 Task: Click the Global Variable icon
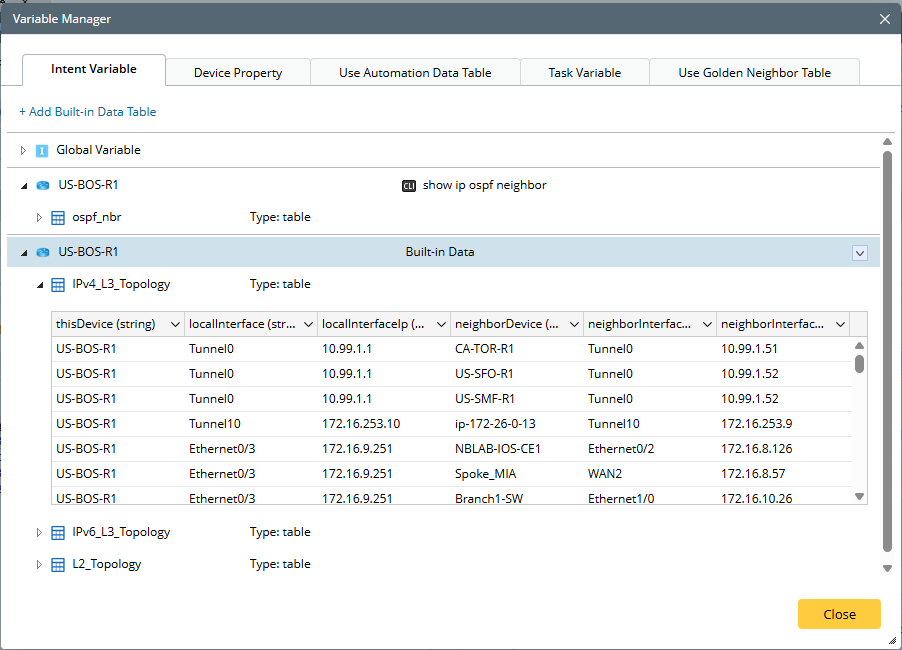(42, 151)
